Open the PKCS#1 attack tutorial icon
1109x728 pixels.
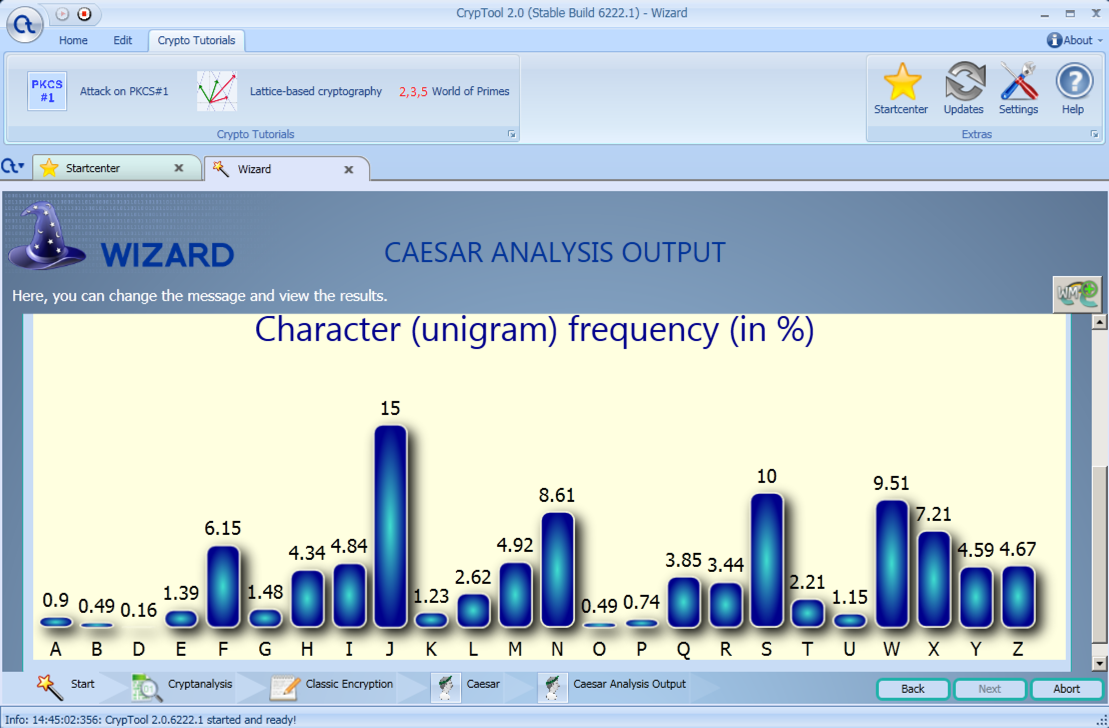point(47,91)
